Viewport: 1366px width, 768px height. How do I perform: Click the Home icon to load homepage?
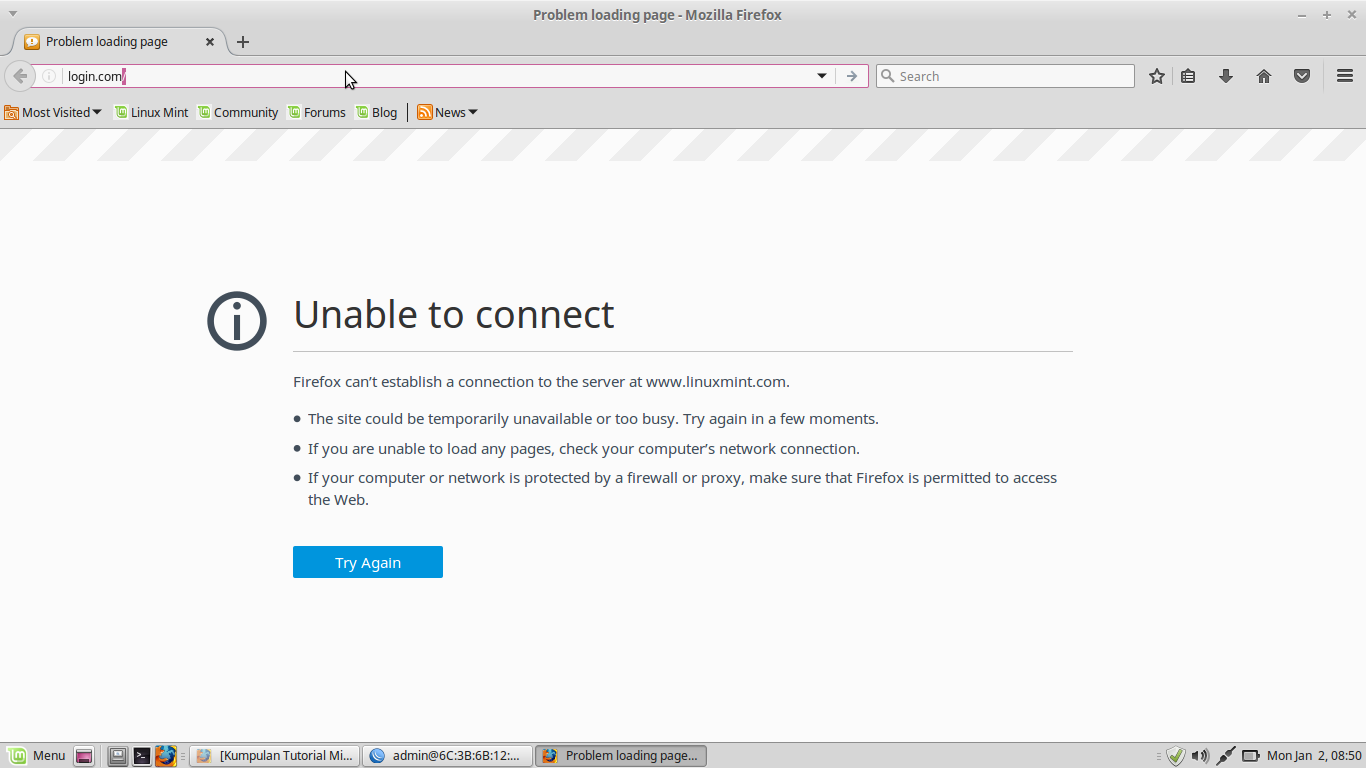[x=1264, y=75]
